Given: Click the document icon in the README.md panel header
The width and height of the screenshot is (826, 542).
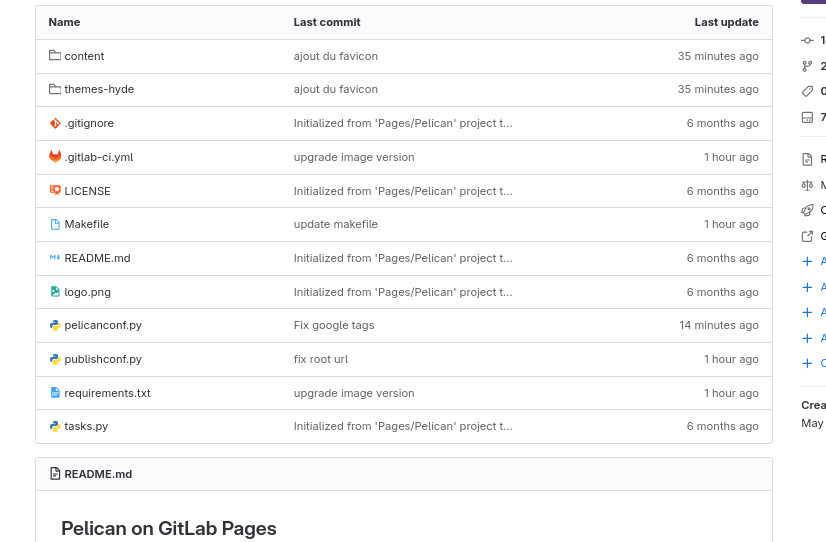Looking at the screenshot, I should coord(55,474).
